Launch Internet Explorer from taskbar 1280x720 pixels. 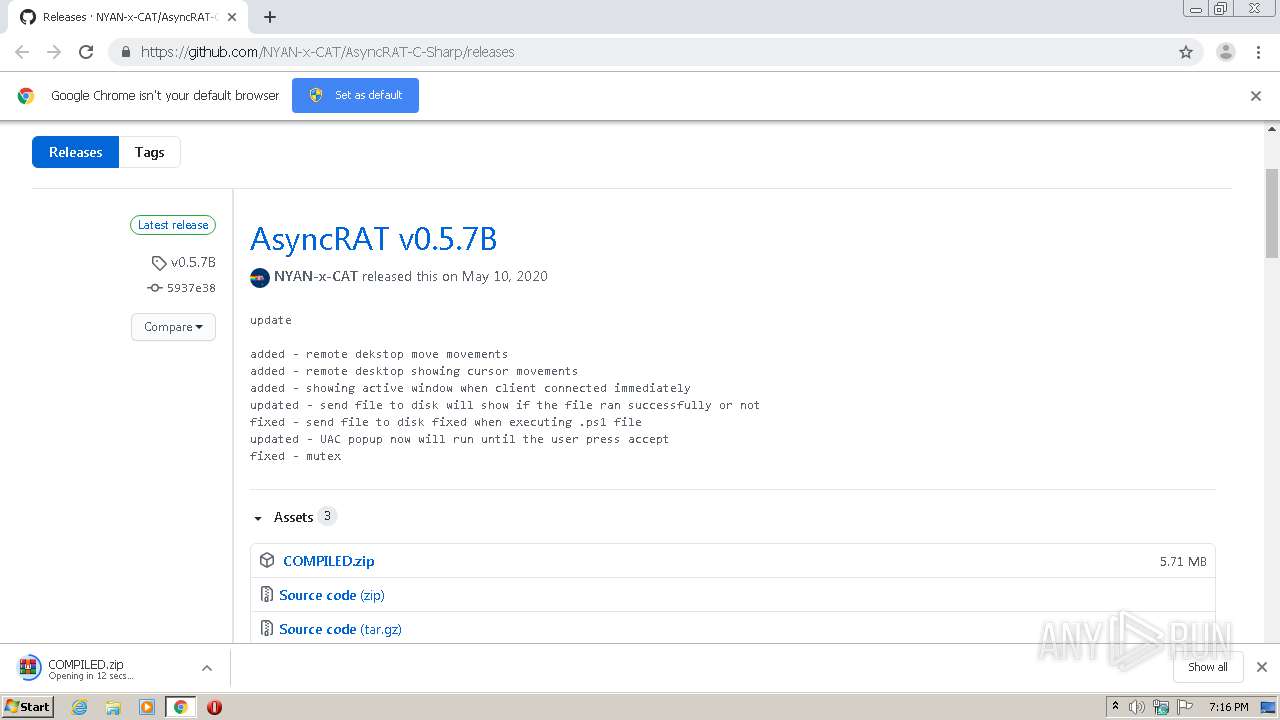click(79, 707)
